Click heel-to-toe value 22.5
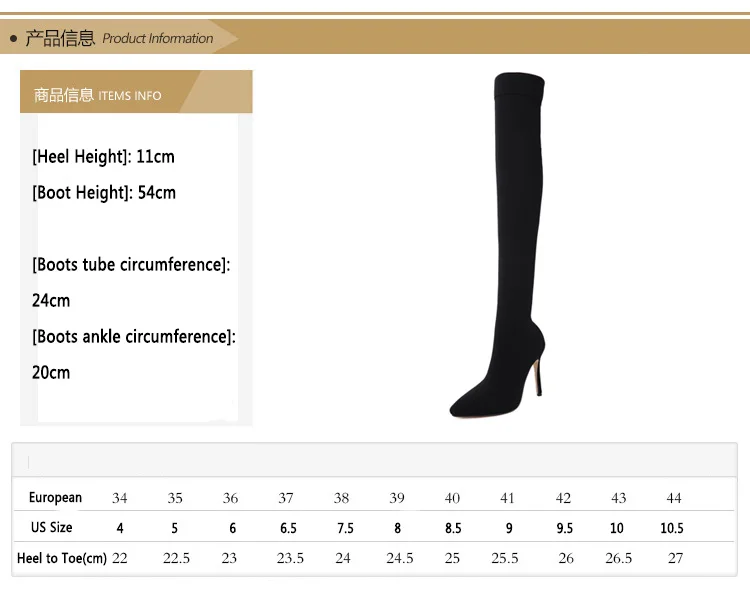The width and height of the screenshot is (750, 604). (x=176, y=558)
